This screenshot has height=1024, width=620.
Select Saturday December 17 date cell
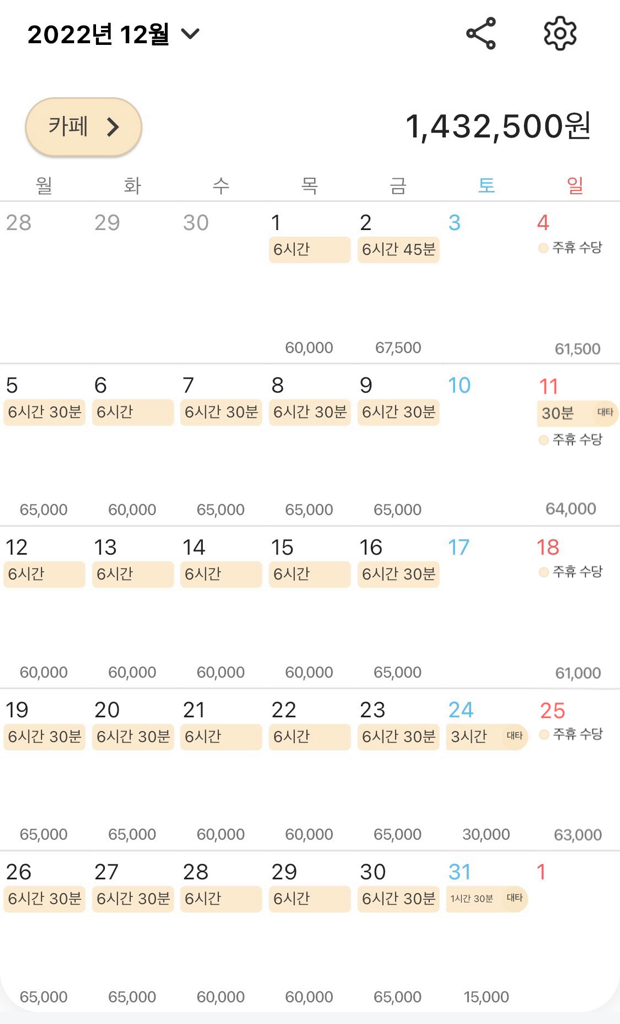(x=487, y=606)
